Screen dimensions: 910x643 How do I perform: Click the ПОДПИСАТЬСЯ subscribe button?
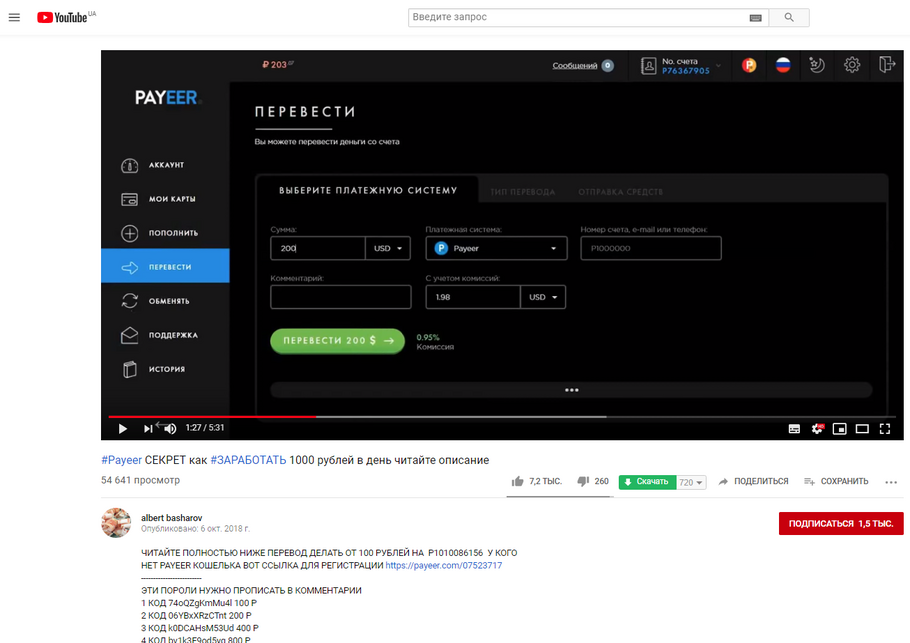pyautogui.click(x=841, y=523)
